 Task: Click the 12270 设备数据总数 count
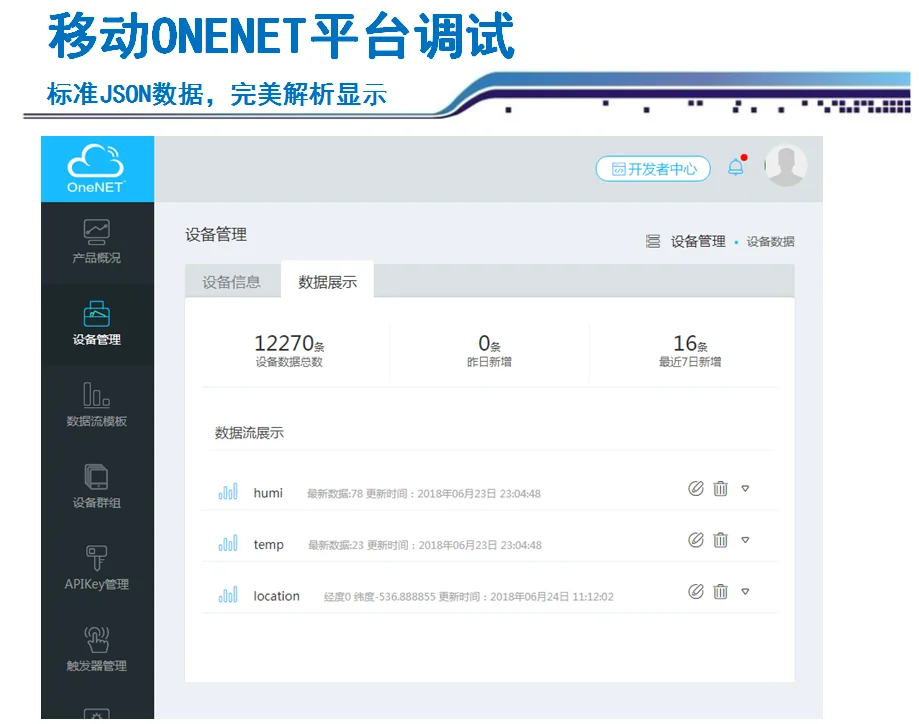click(289, 350)
